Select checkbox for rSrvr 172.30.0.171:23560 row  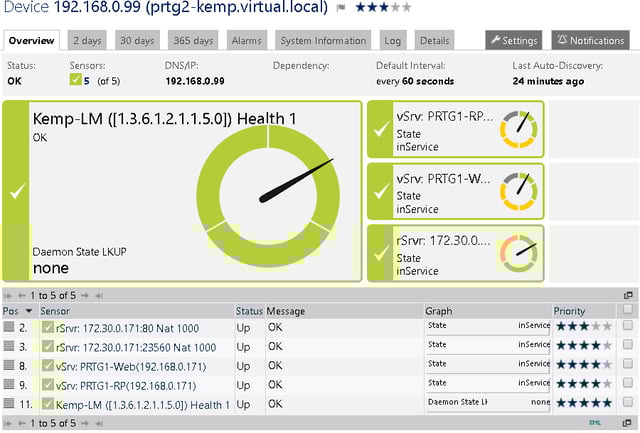coord(628,344)
